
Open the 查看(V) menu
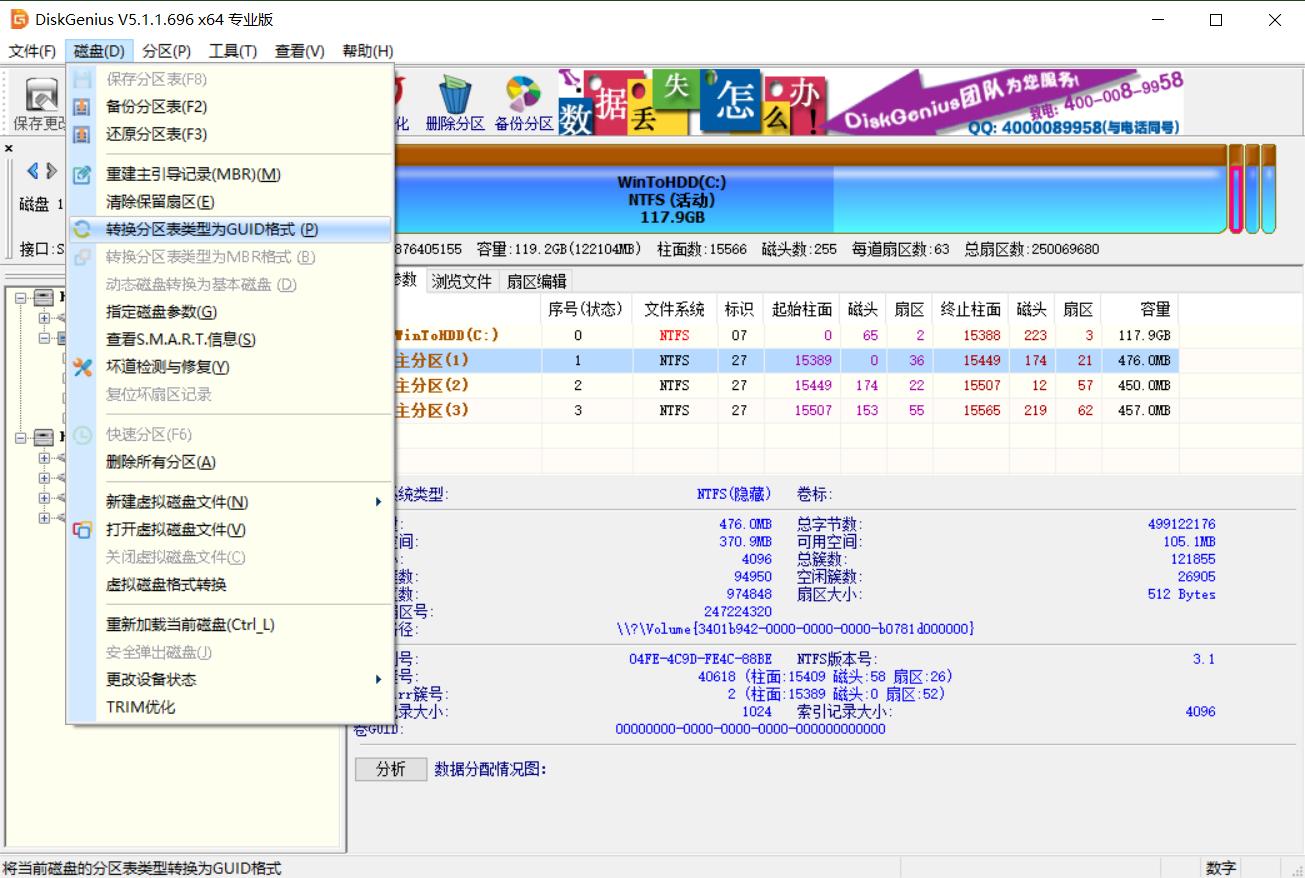click(x=300, y=51)
